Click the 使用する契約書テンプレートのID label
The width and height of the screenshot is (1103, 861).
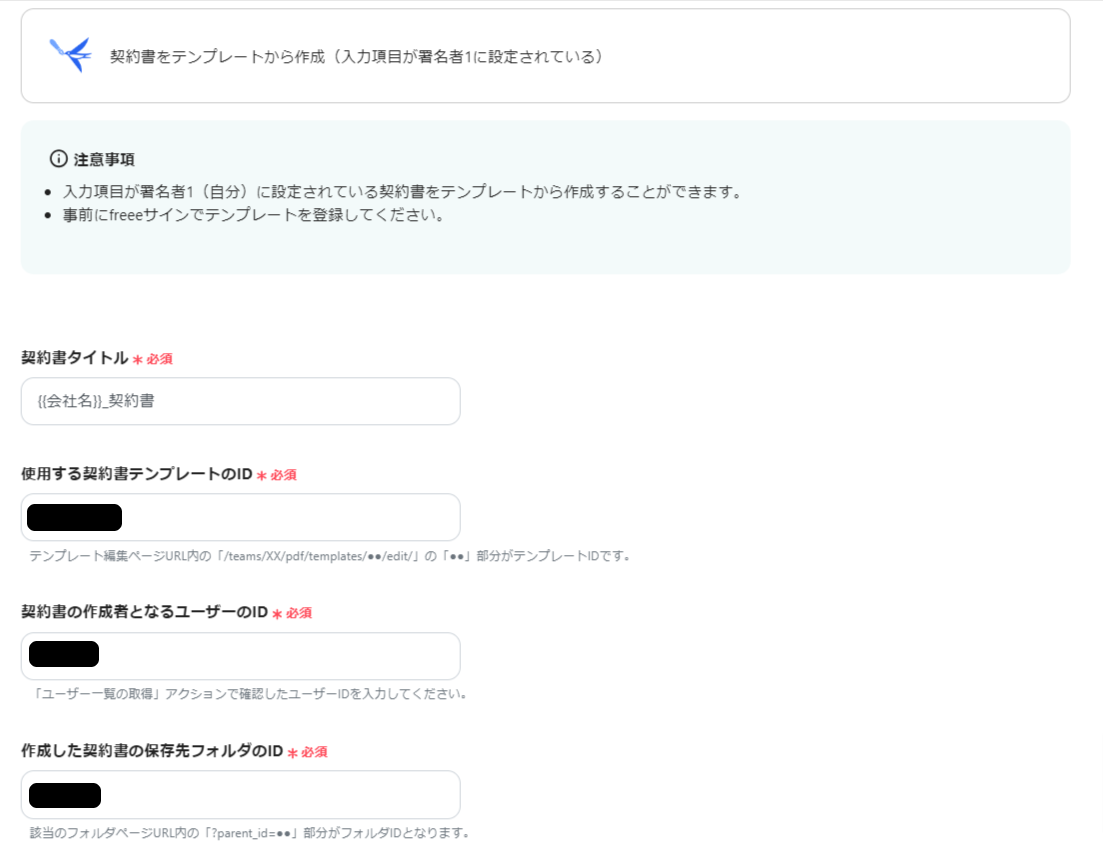(x=136, y=473)
